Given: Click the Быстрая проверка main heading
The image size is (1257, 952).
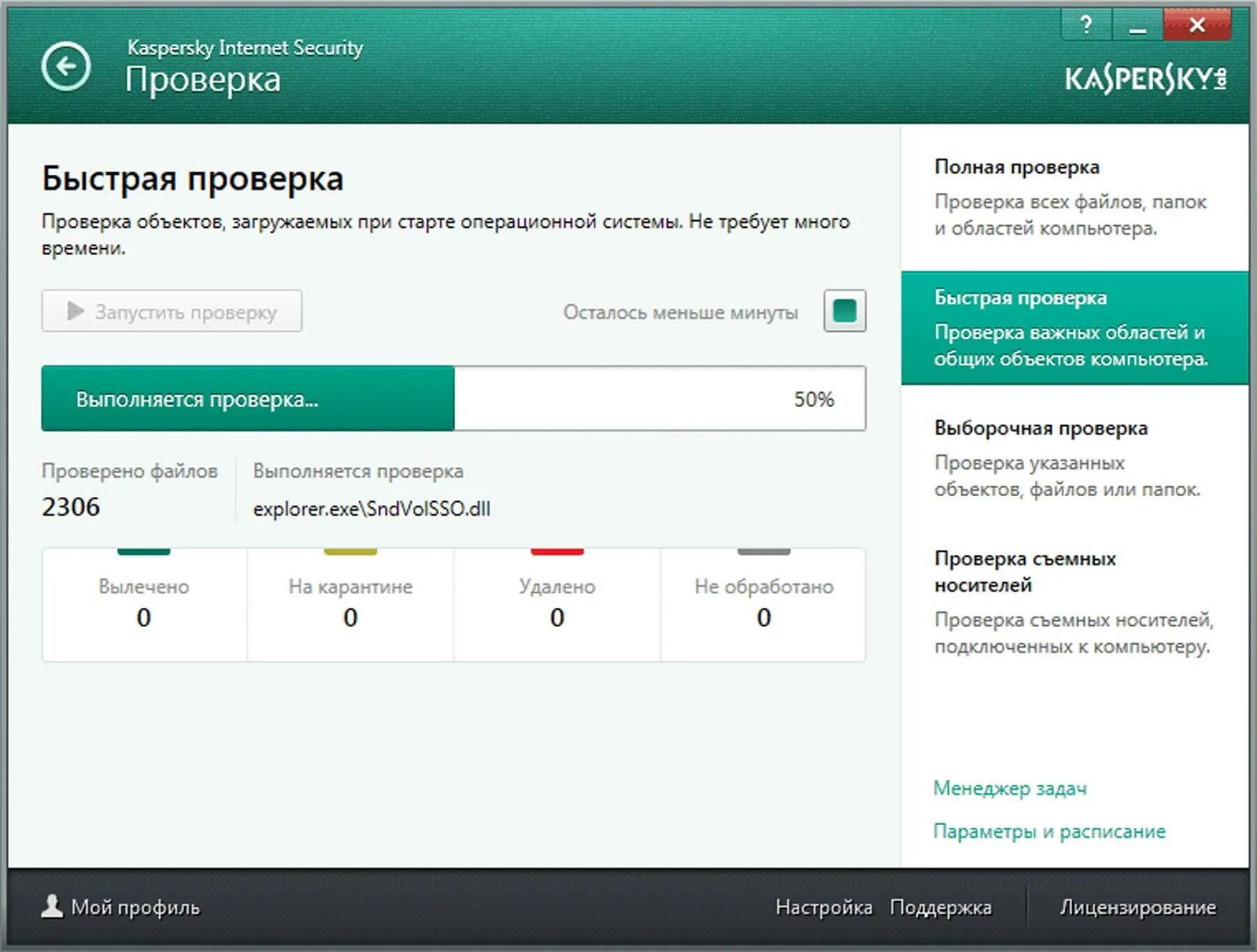Looking at the screenshot, I should (192, 178).
